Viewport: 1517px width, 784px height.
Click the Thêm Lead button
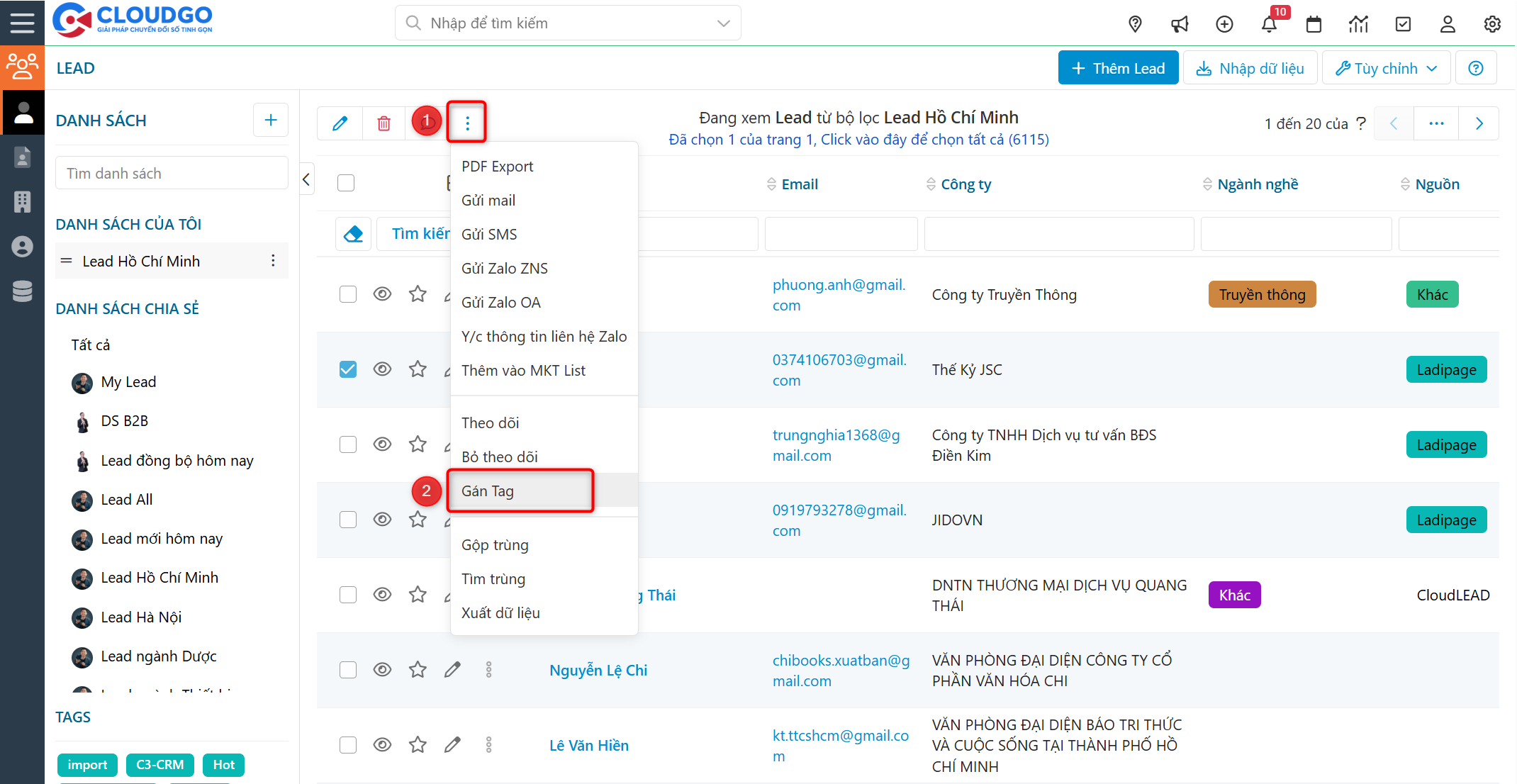tap(1118, 68)
